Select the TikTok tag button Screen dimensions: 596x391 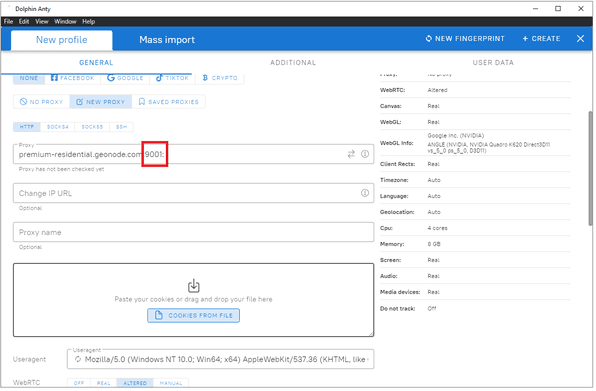[x=173, y=78]
